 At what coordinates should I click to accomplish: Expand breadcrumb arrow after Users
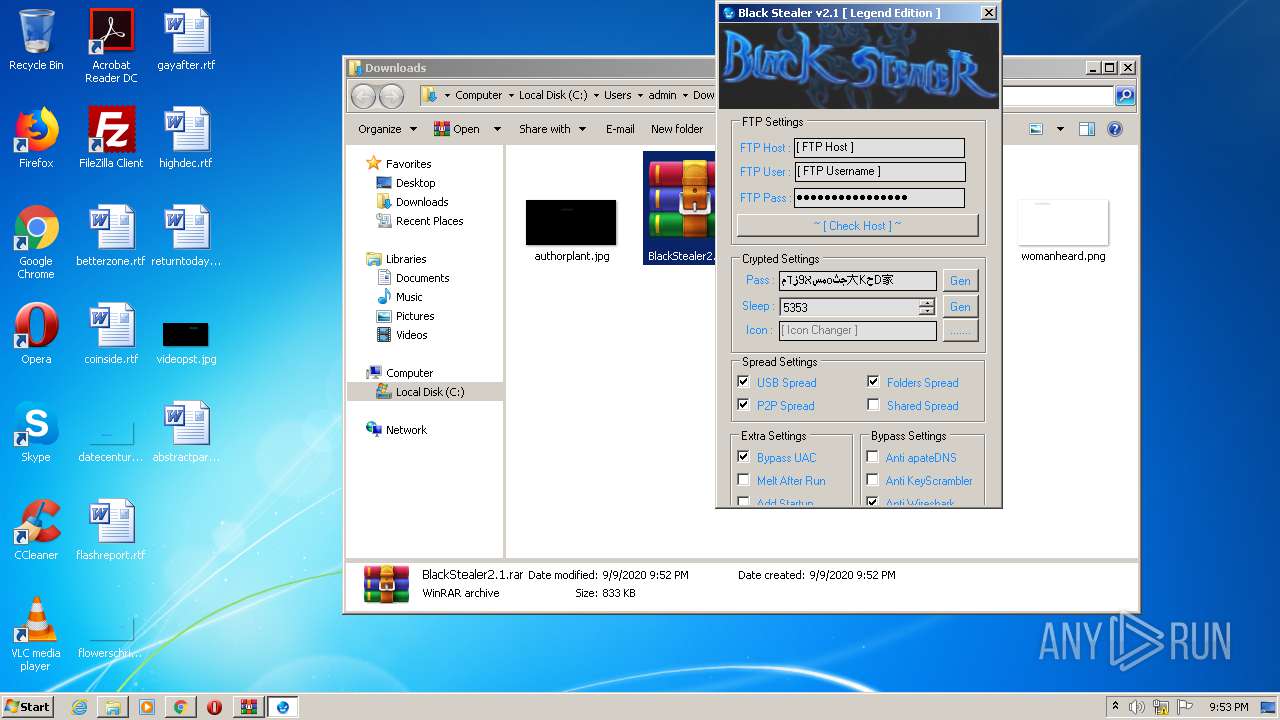coord(640,96)
